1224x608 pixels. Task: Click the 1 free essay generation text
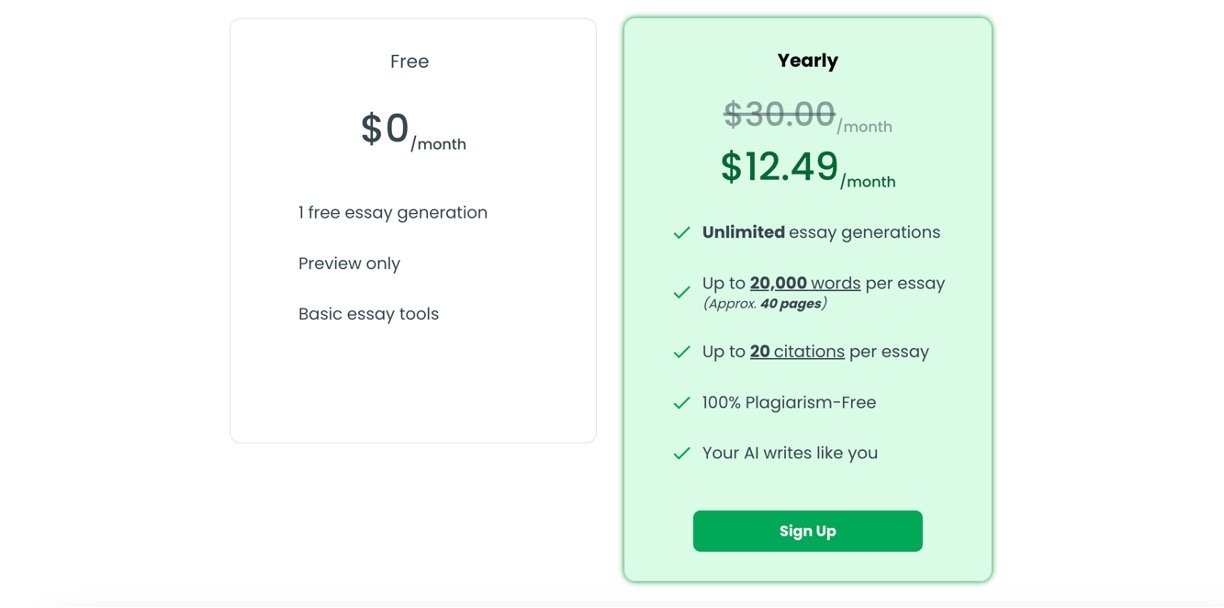[x=393, y=213]
